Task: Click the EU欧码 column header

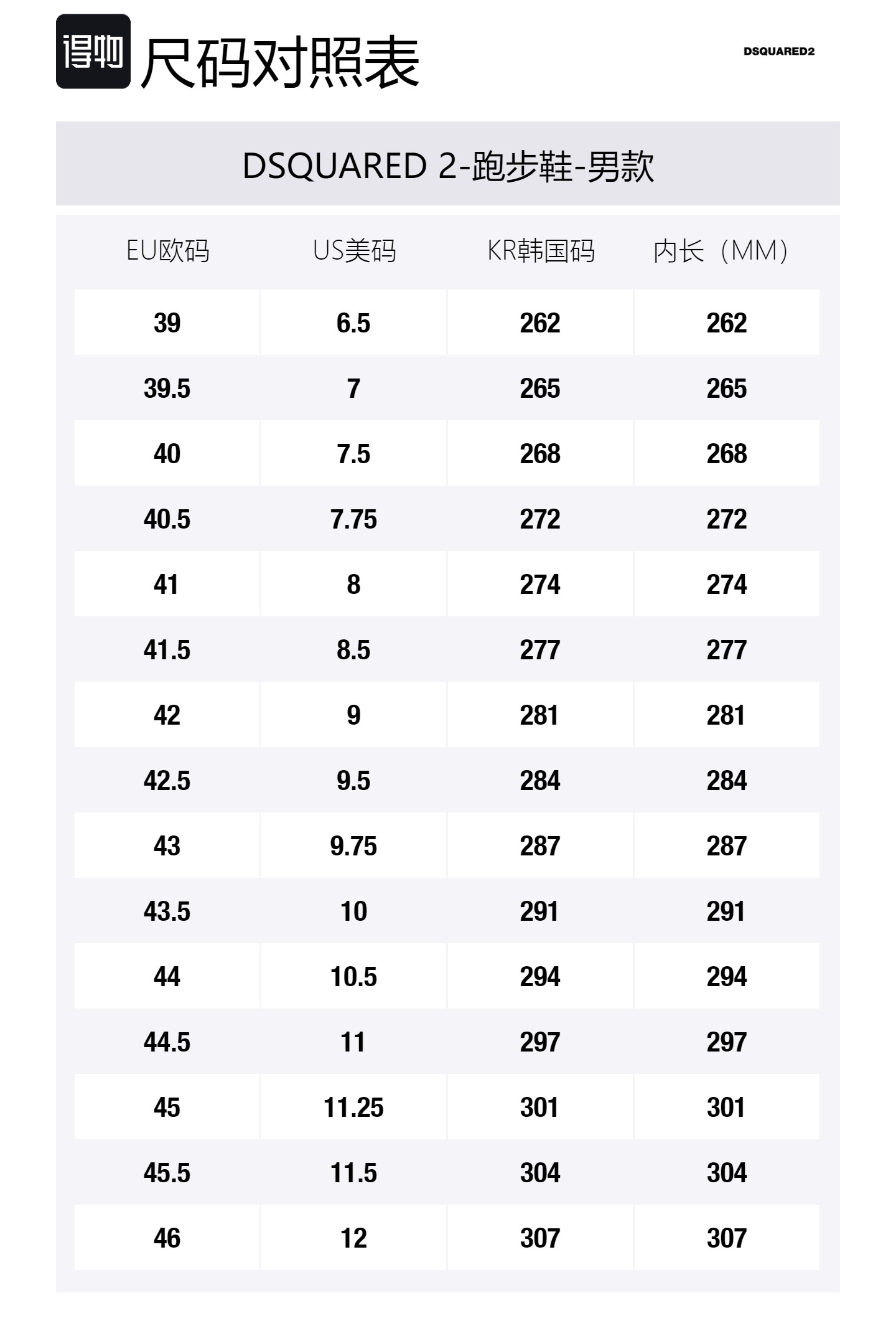Action: pyautogui.click(x=167, y=251)
